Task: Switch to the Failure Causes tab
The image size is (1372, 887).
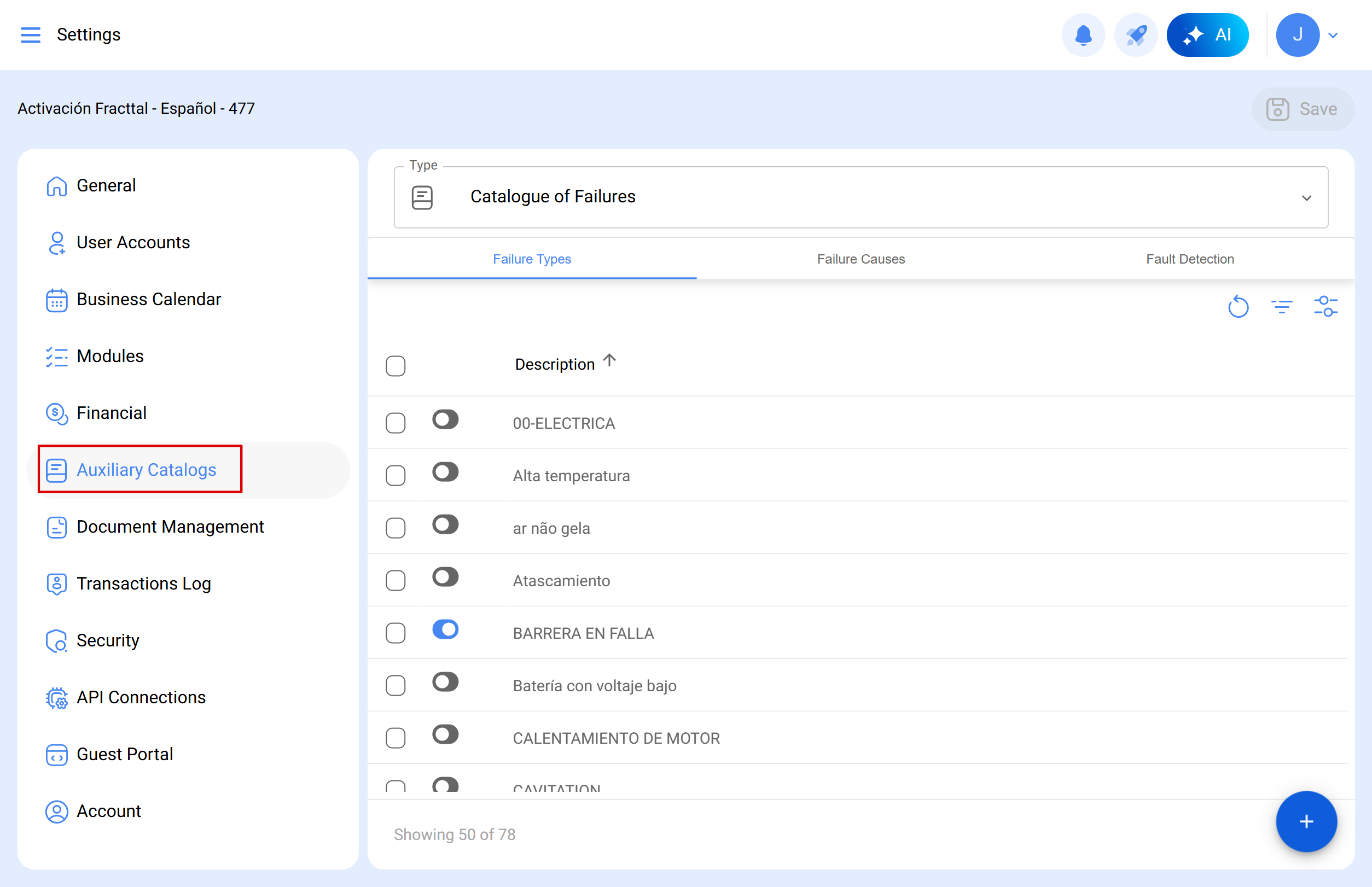Action: tap(861, 259)
